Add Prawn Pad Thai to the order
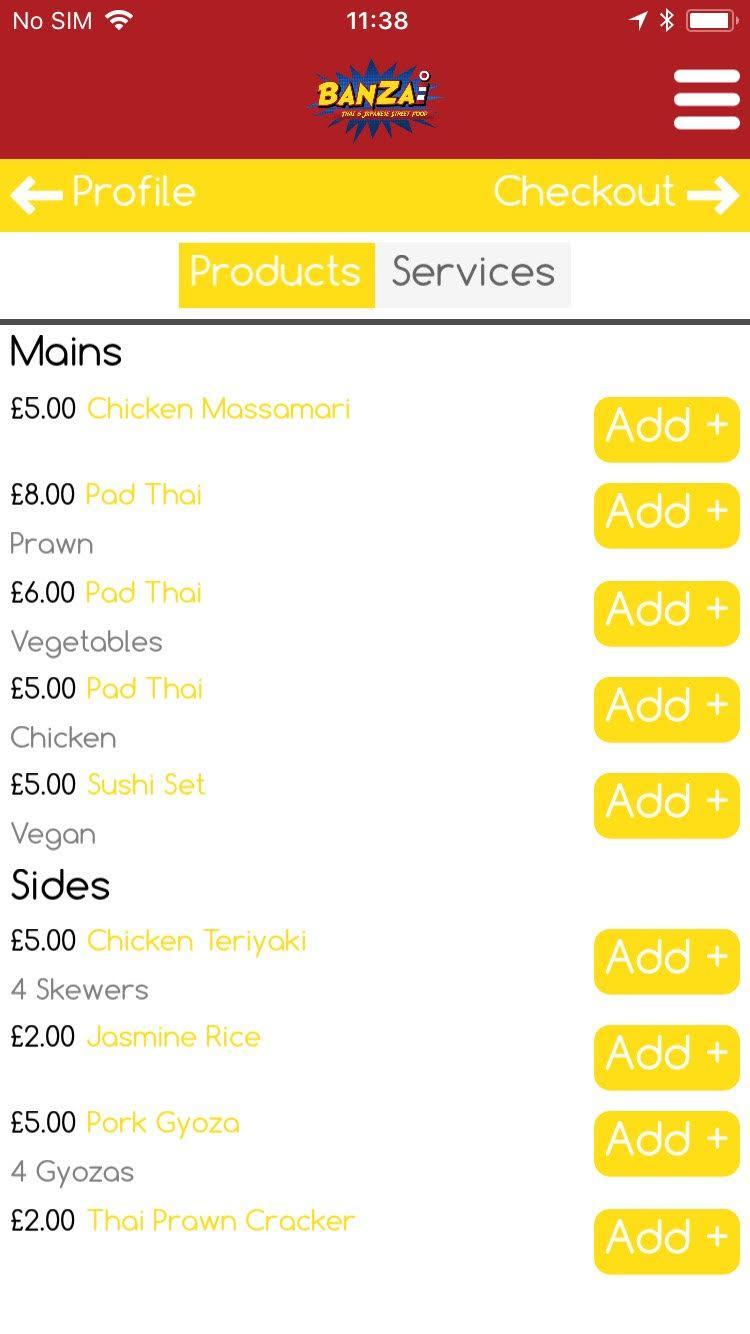750x1334 pixels. (x=666, y=515)
